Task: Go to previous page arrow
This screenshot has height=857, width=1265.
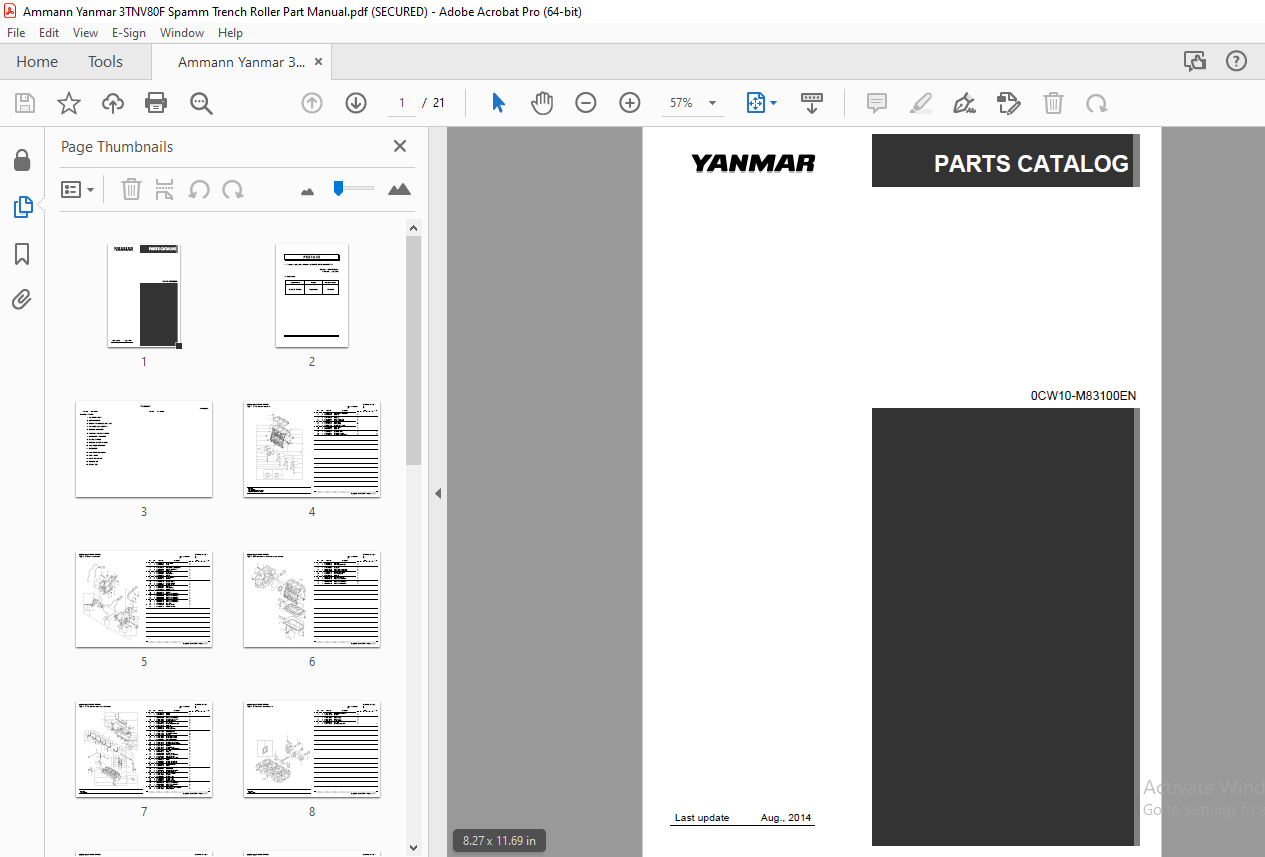Action: pyautogui.click(x=312, y=103)
